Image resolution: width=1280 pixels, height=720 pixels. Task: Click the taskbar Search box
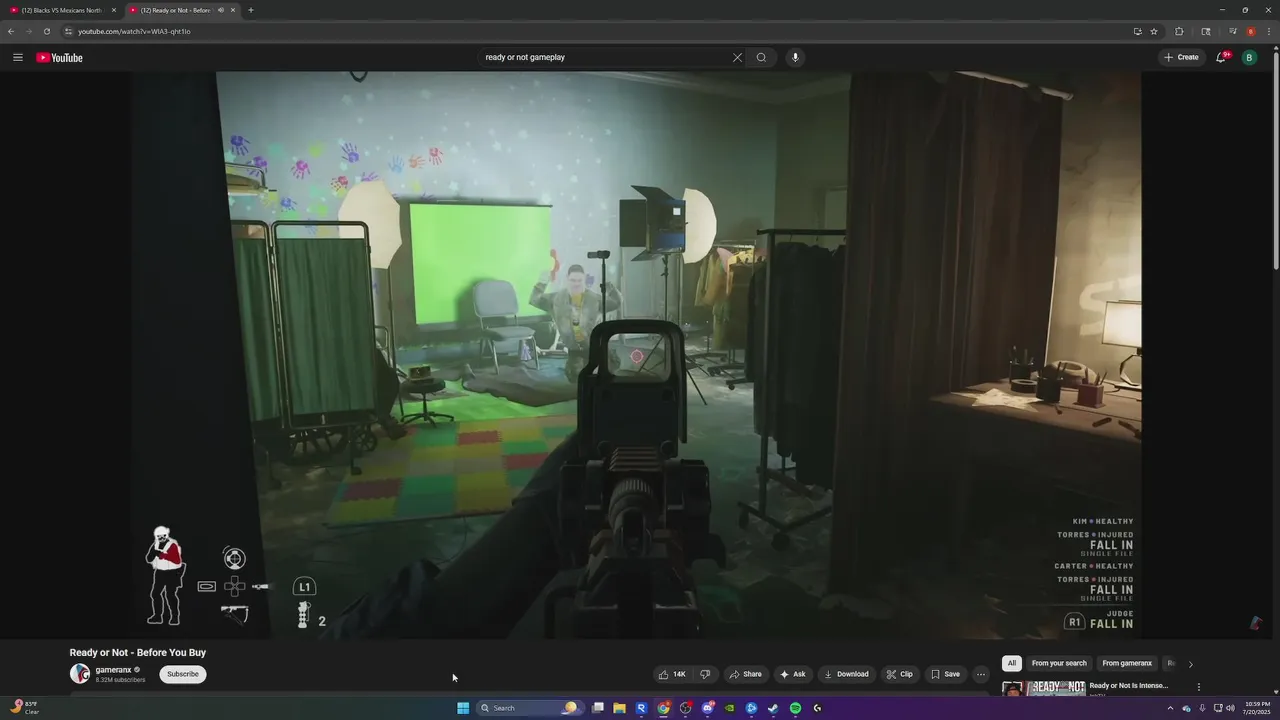[x=529, y=708]
